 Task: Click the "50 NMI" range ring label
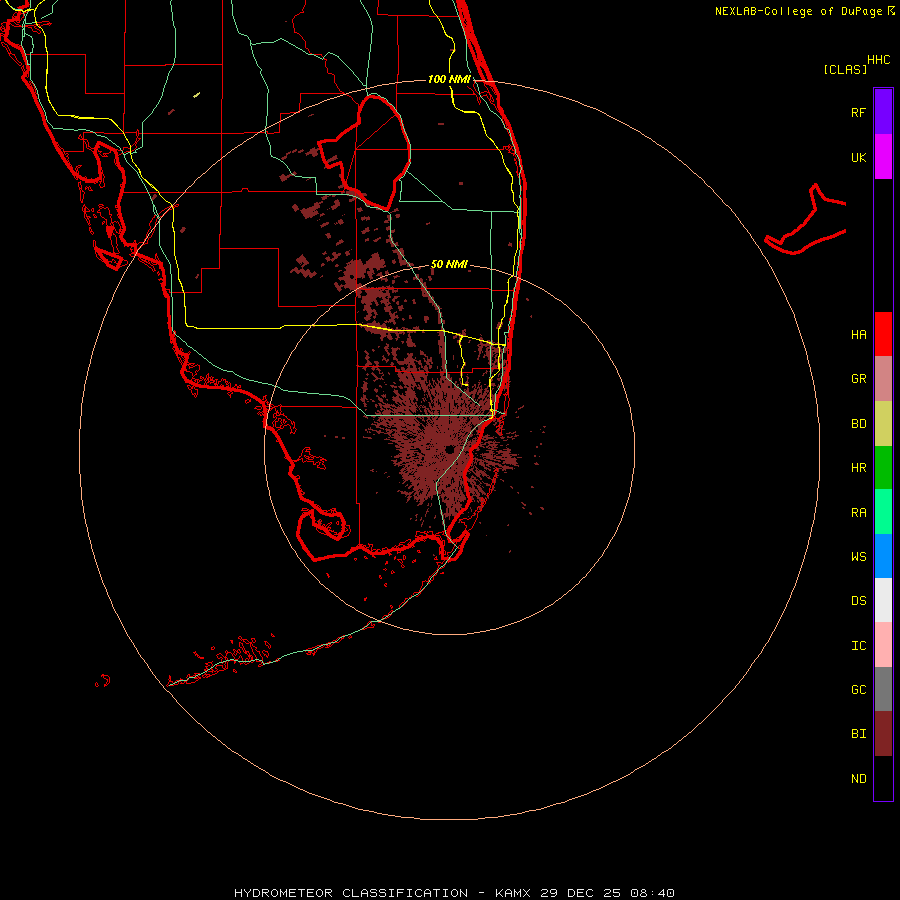(449, 264)
